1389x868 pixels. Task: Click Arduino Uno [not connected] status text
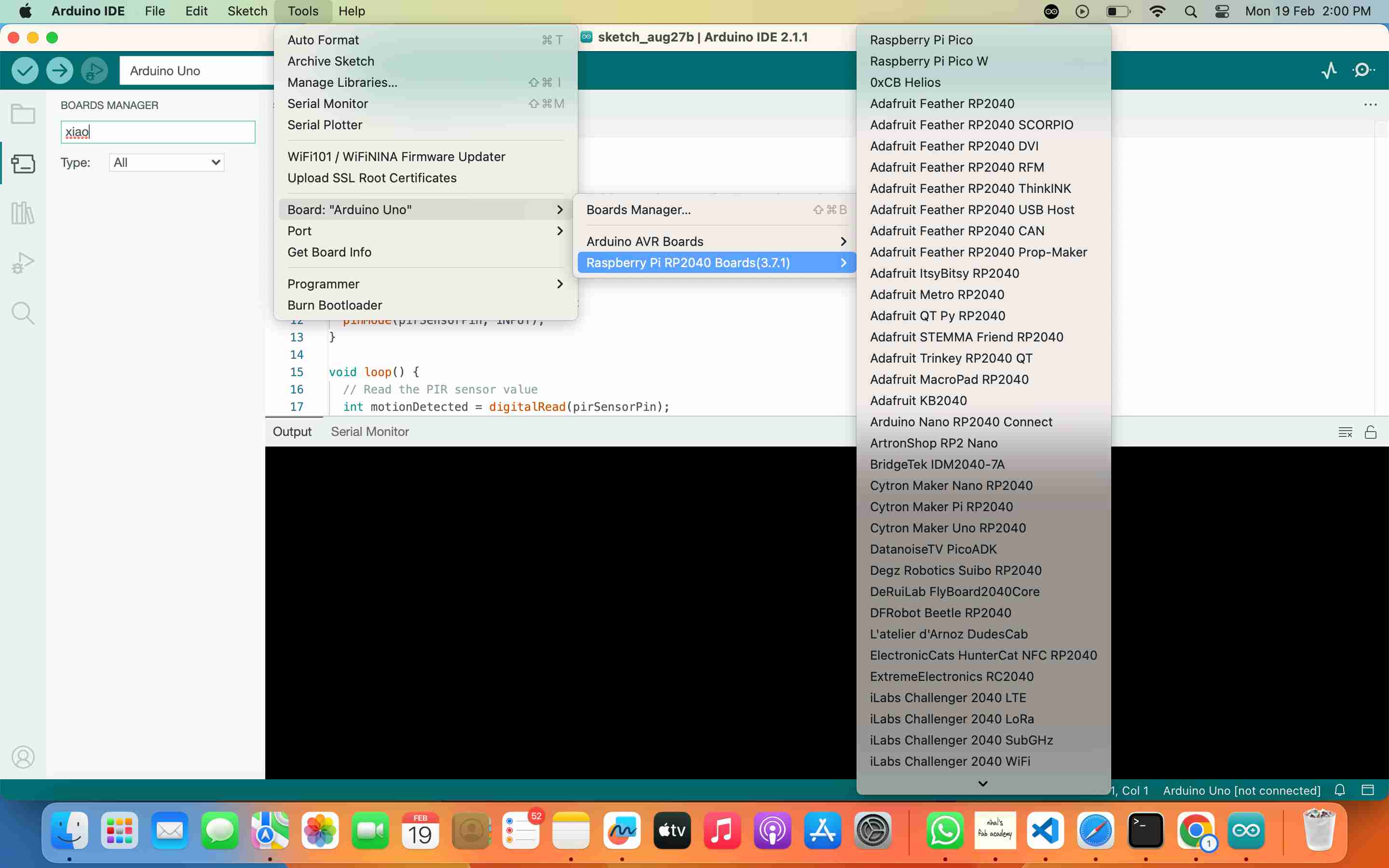[1241, 790]
